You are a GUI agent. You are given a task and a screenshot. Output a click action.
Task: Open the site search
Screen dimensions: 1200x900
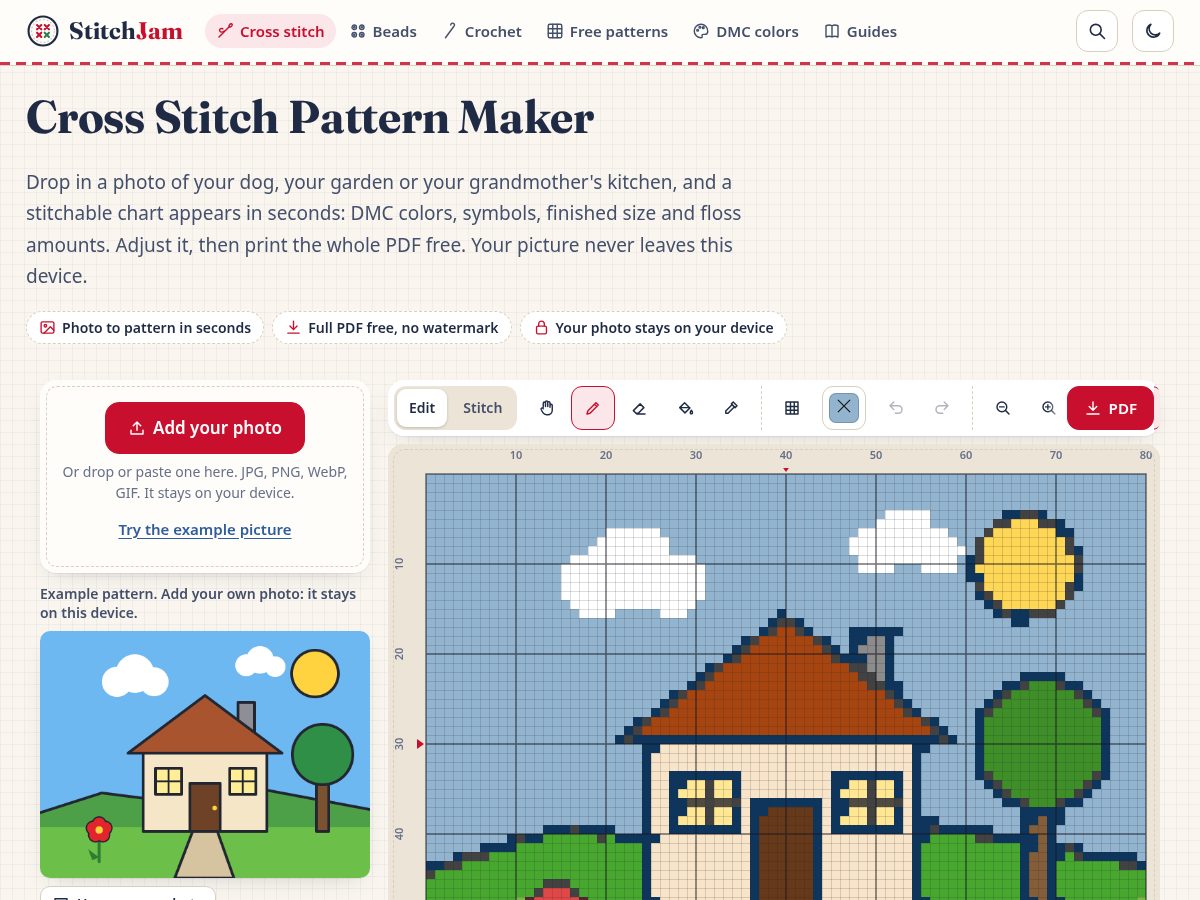click(x=1097, y=31)
